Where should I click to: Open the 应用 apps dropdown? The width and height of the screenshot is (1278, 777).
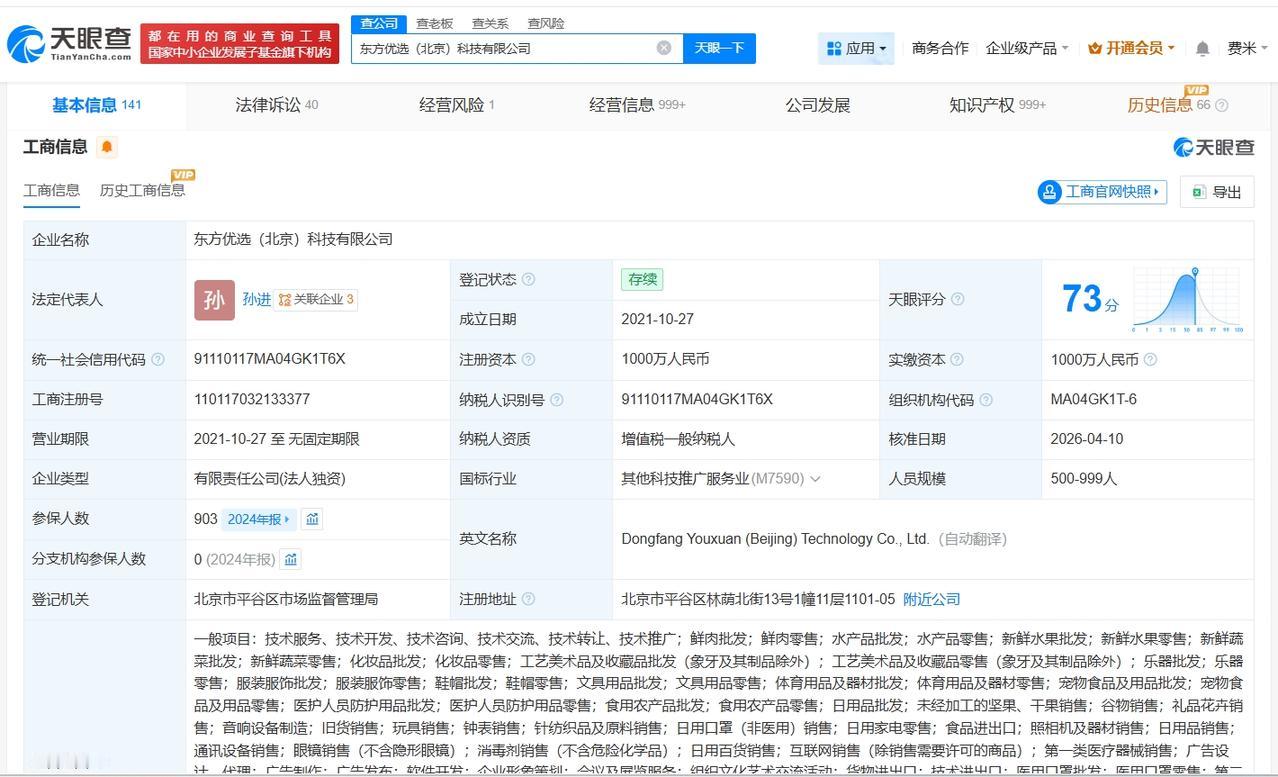click(x=857, y=48)
